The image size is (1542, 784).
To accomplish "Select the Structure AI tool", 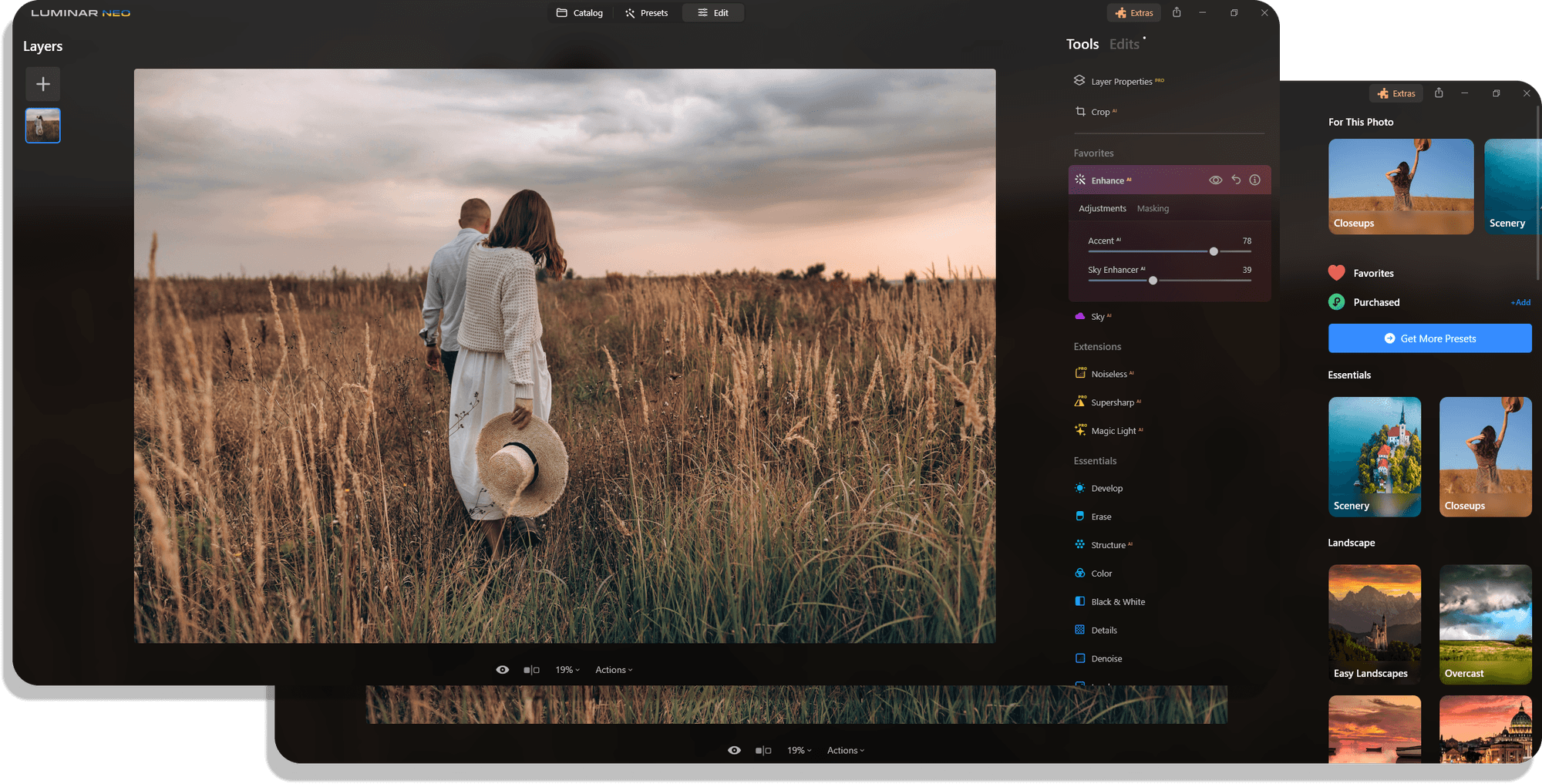I will click(1109, 544).
